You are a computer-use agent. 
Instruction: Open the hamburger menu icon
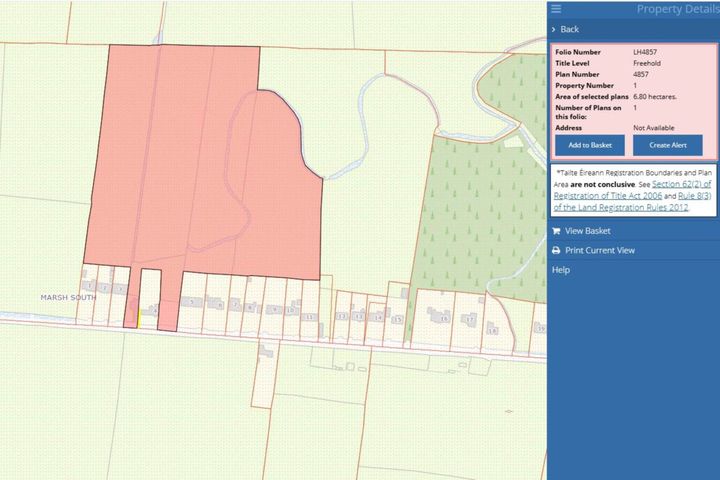[x=556, y=9]
